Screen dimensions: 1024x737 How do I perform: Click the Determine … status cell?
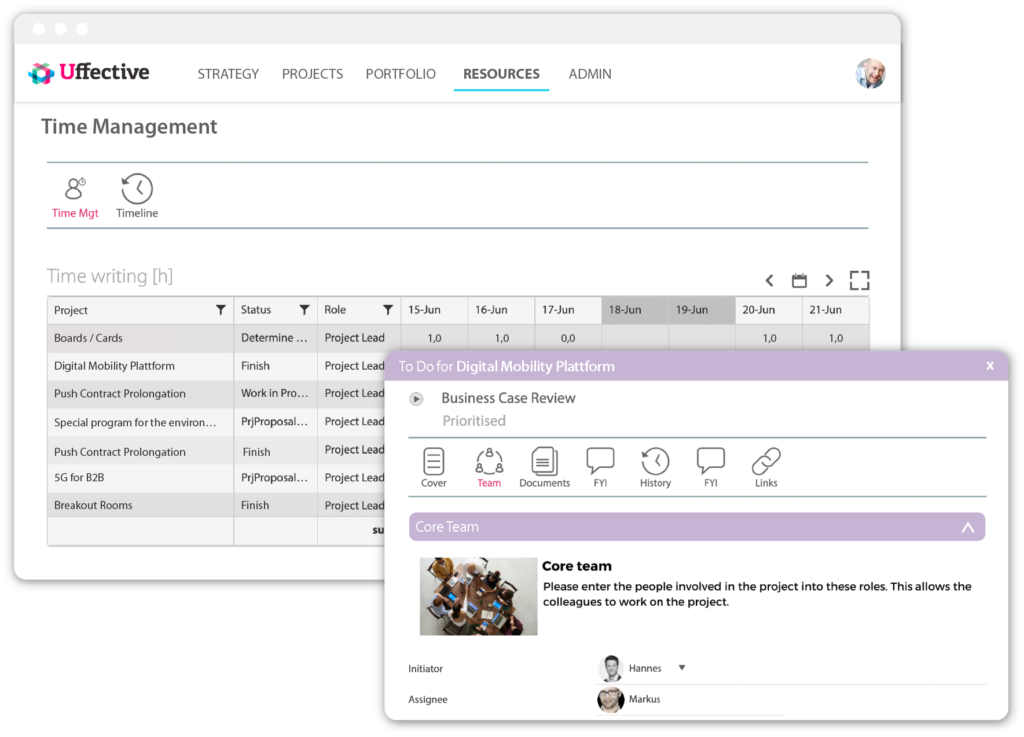[x=276, y=338]
